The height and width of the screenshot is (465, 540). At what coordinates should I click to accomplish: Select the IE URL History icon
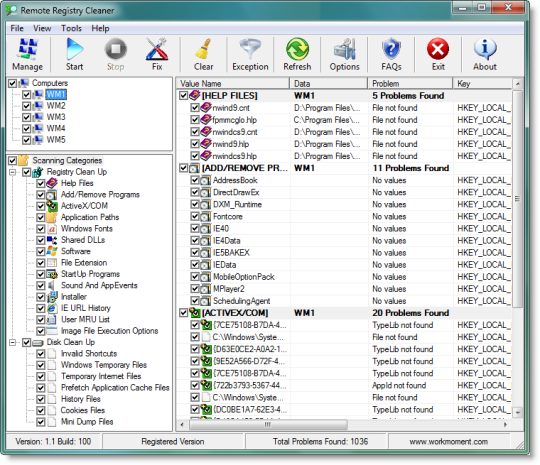(52, 308)
